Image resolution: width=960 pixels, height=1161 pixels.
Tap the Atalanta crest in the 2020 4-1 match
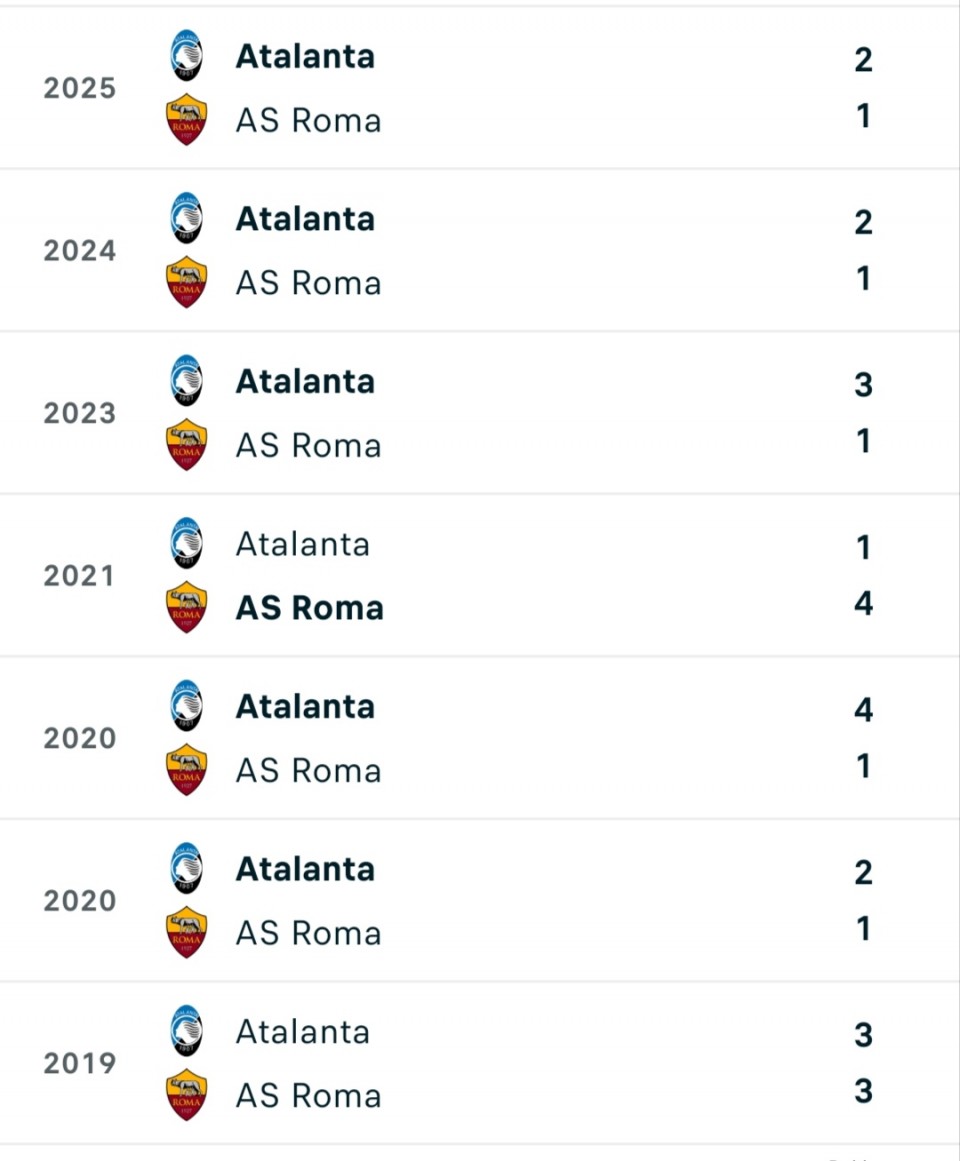click(x=186, y=706)
